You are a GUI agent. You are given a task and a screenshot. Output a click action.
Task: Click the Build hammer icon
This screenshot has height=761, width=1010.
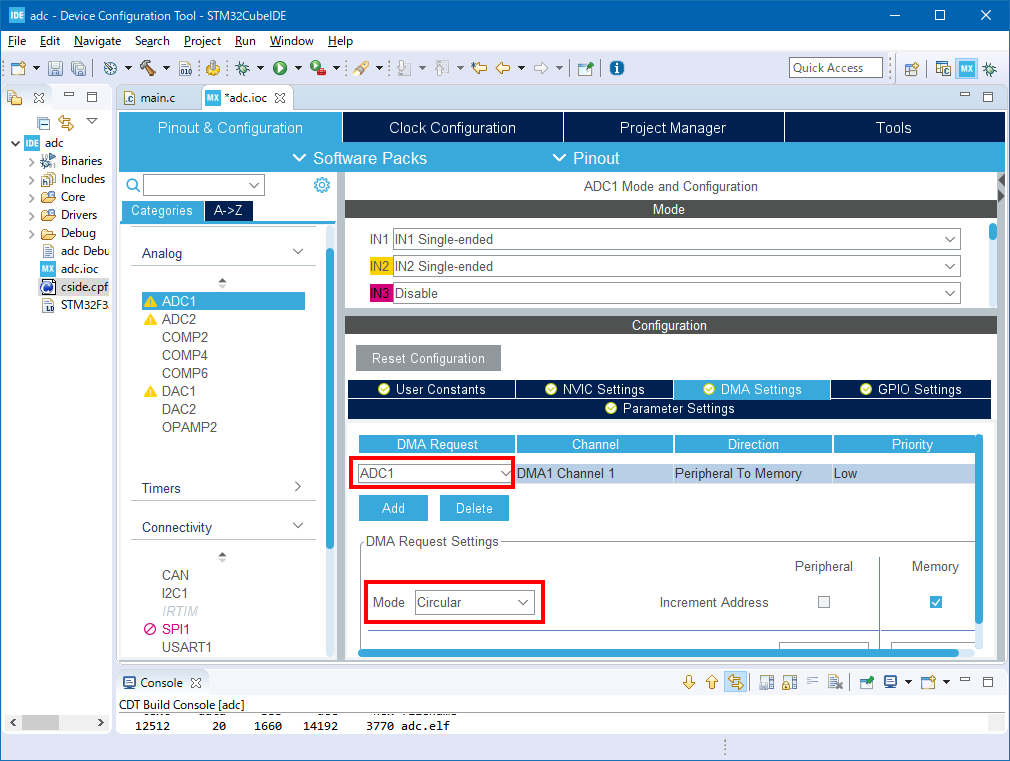pyautogui.click(x=148, y=68)
